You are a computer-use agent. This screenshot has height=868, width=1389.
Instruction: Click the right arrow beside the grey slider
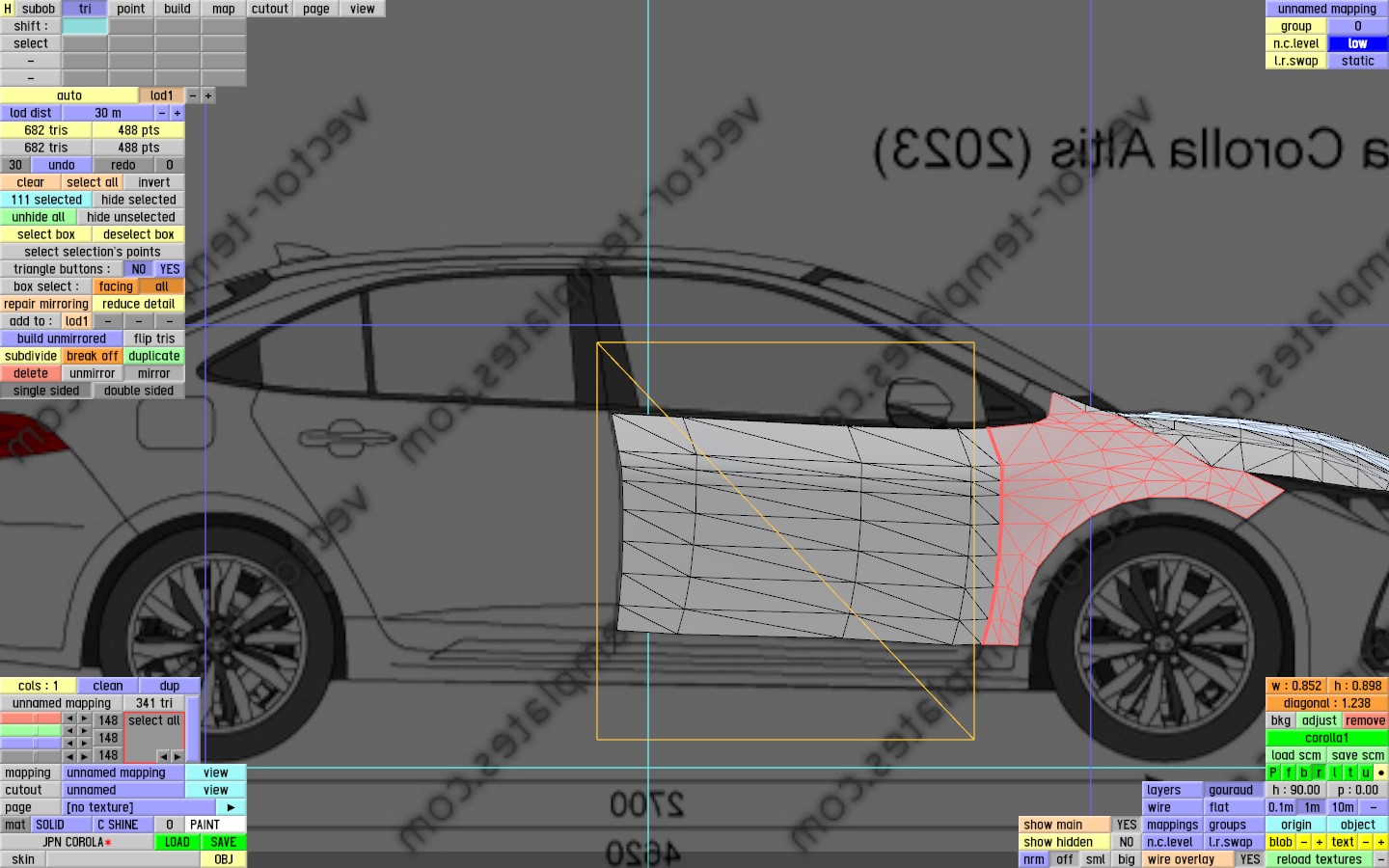click(x=85, y=756)
